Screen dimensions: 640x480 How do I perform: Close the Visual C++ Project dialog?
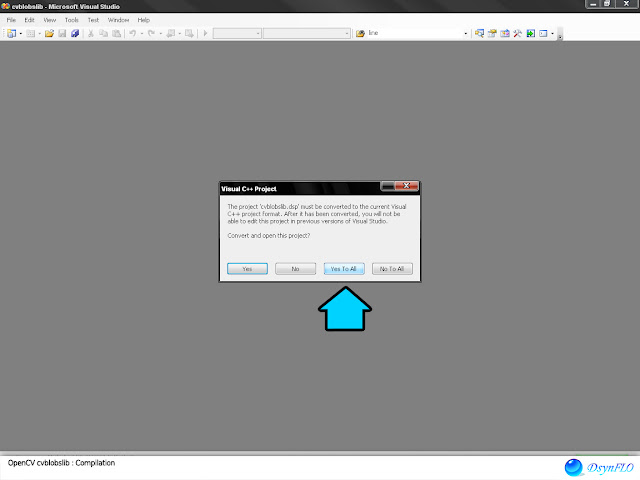pyautogui.click(x=407, y=186)
